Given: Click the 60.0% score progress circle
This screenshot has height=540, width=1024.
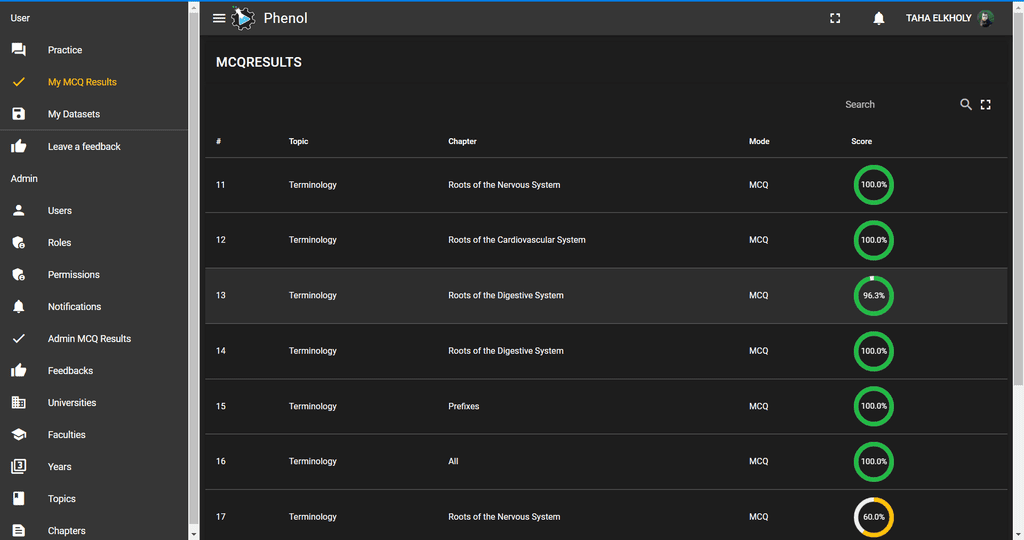Looking at the screenshot, I should (x=873, y=517).
